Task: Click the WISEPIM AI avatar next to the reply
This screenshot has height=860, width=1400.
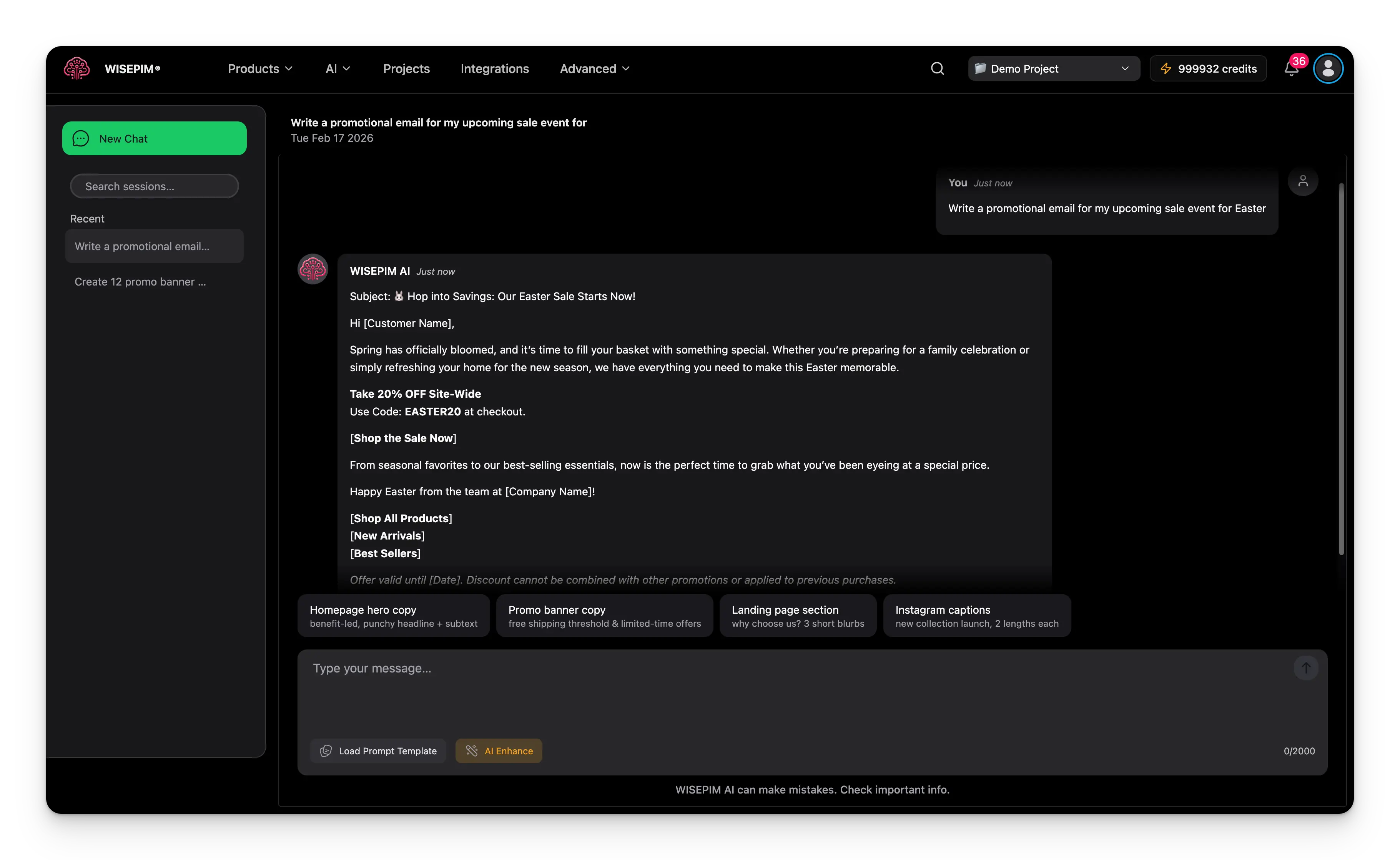Action: point(312,269)
